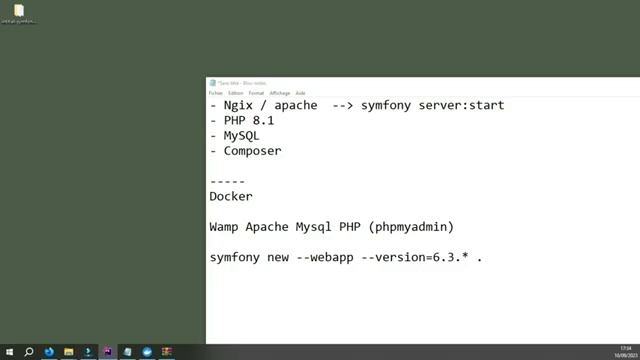Screen dimensions: 640x360
Task: Open the Edition menu in Notepad
Action: [236, 93]
